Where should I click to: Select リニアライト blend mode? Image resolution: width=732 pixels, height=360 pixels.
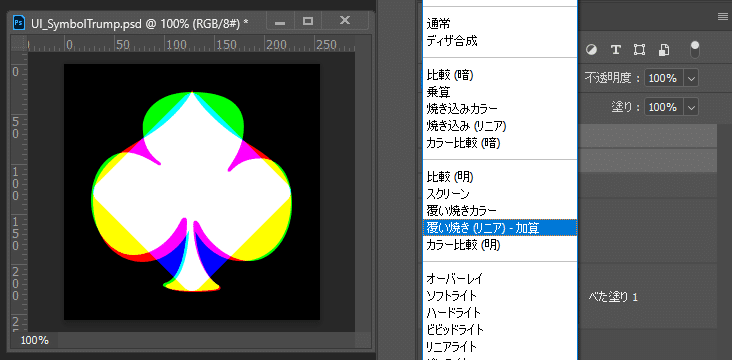click(500, 347)
